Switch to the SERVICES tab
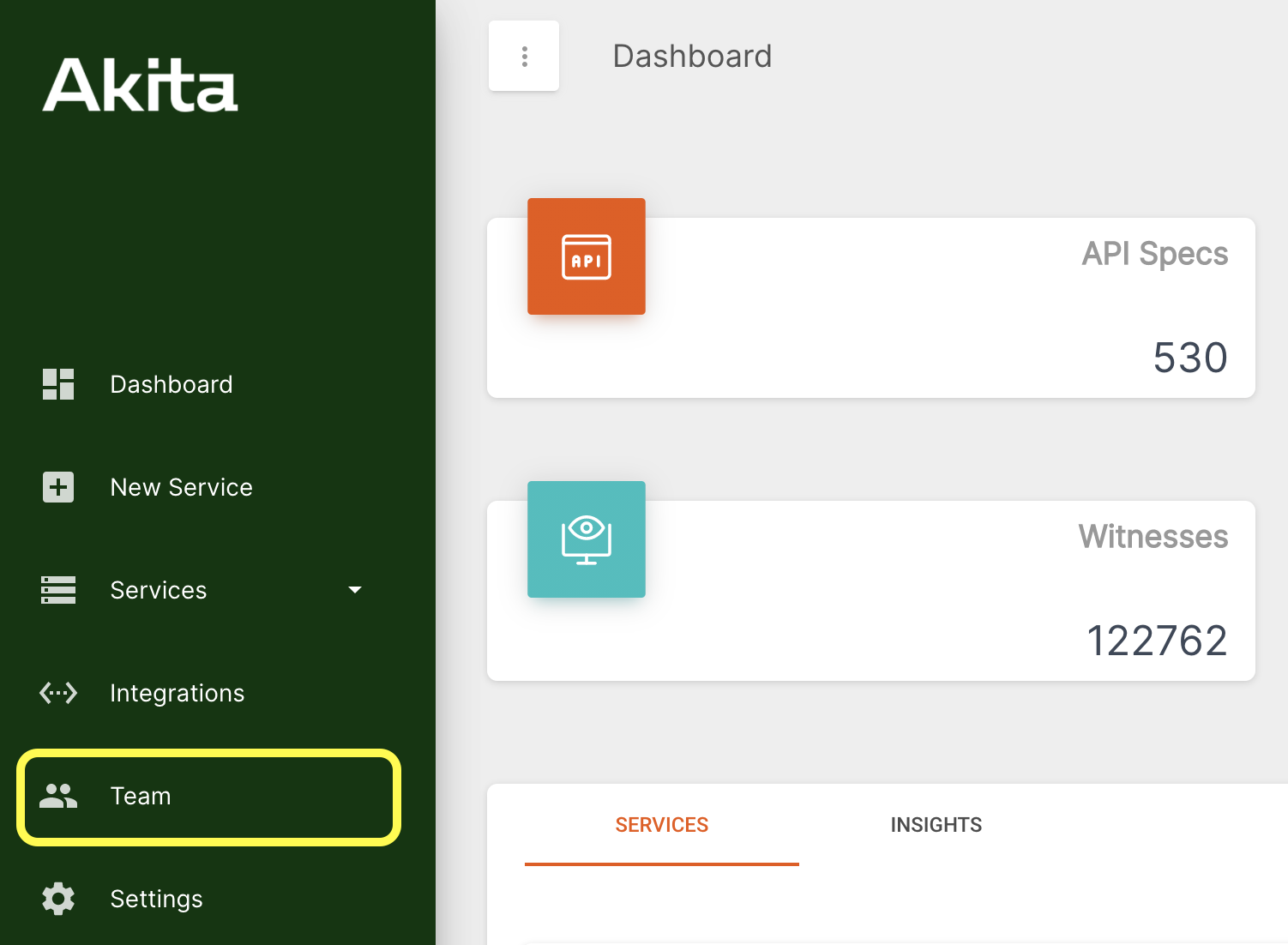The image size is (1288, 945). (662, 825)
